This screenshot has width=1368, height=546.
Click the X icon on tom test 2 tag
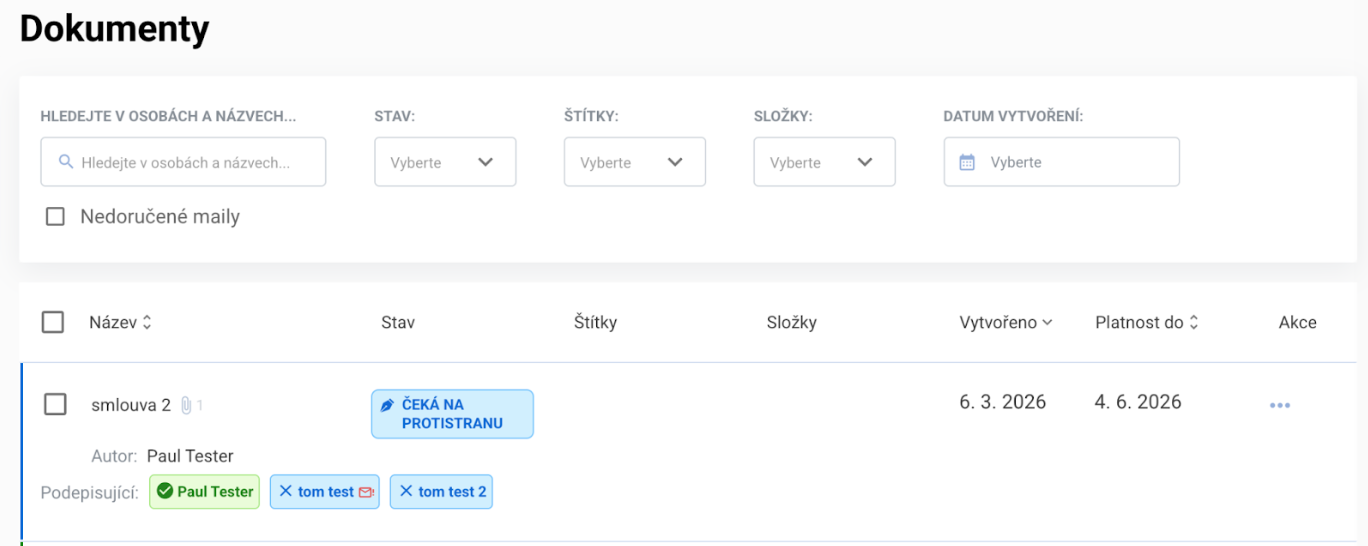(406, 491)
